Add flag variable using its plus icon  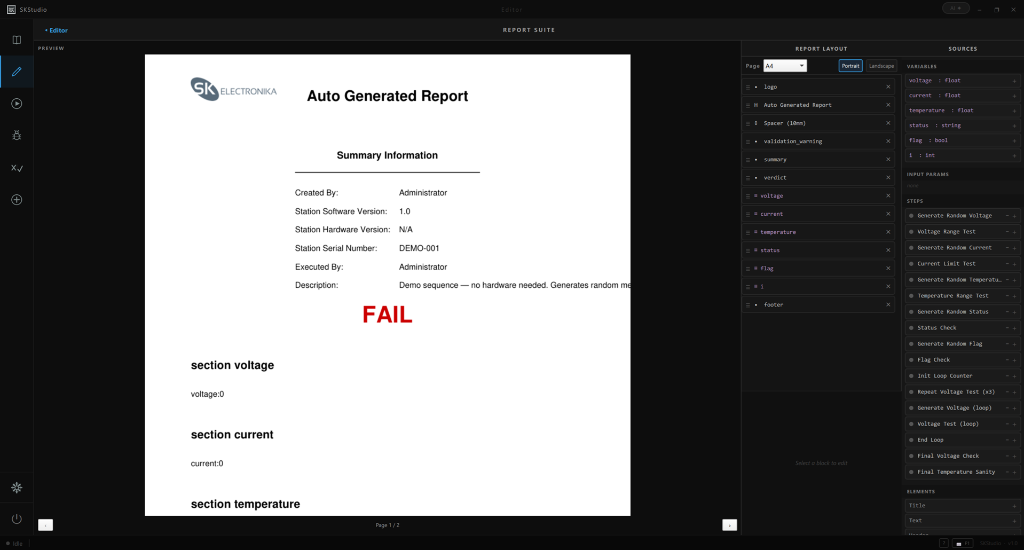coord(1014,141)
